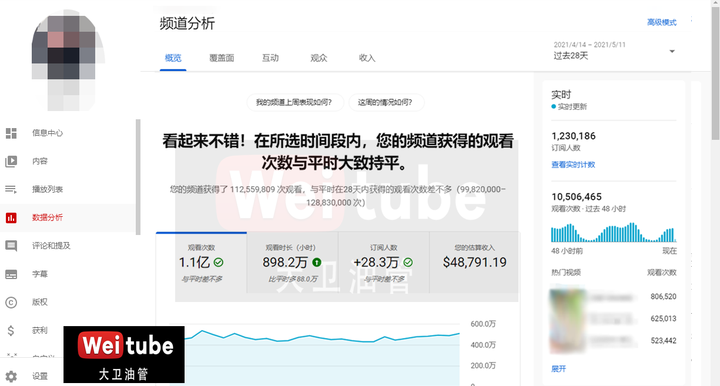The width and height of the screenshot is (720, 386).
Task: Open the 版权 copyright icon
Action: click(11, 302)
